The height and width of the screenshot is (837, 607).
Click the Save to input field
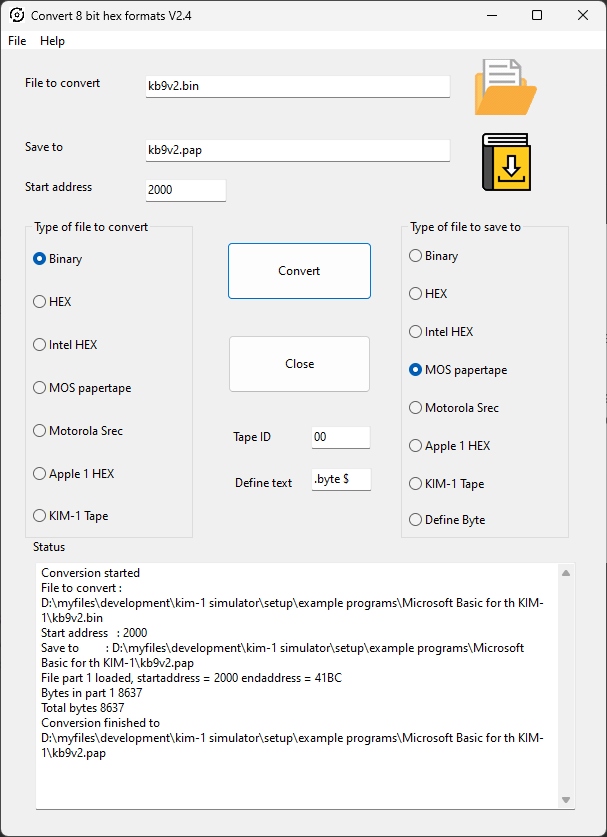(298, 150)
